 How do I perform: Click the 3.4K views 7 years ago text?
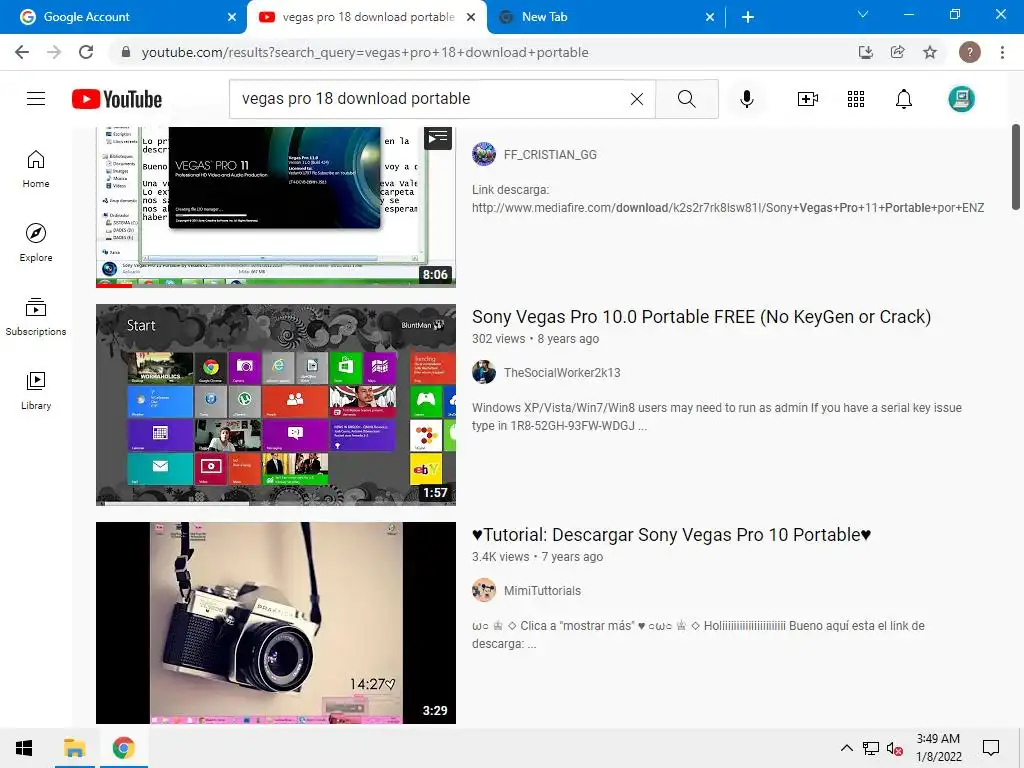tap(537, 557)
